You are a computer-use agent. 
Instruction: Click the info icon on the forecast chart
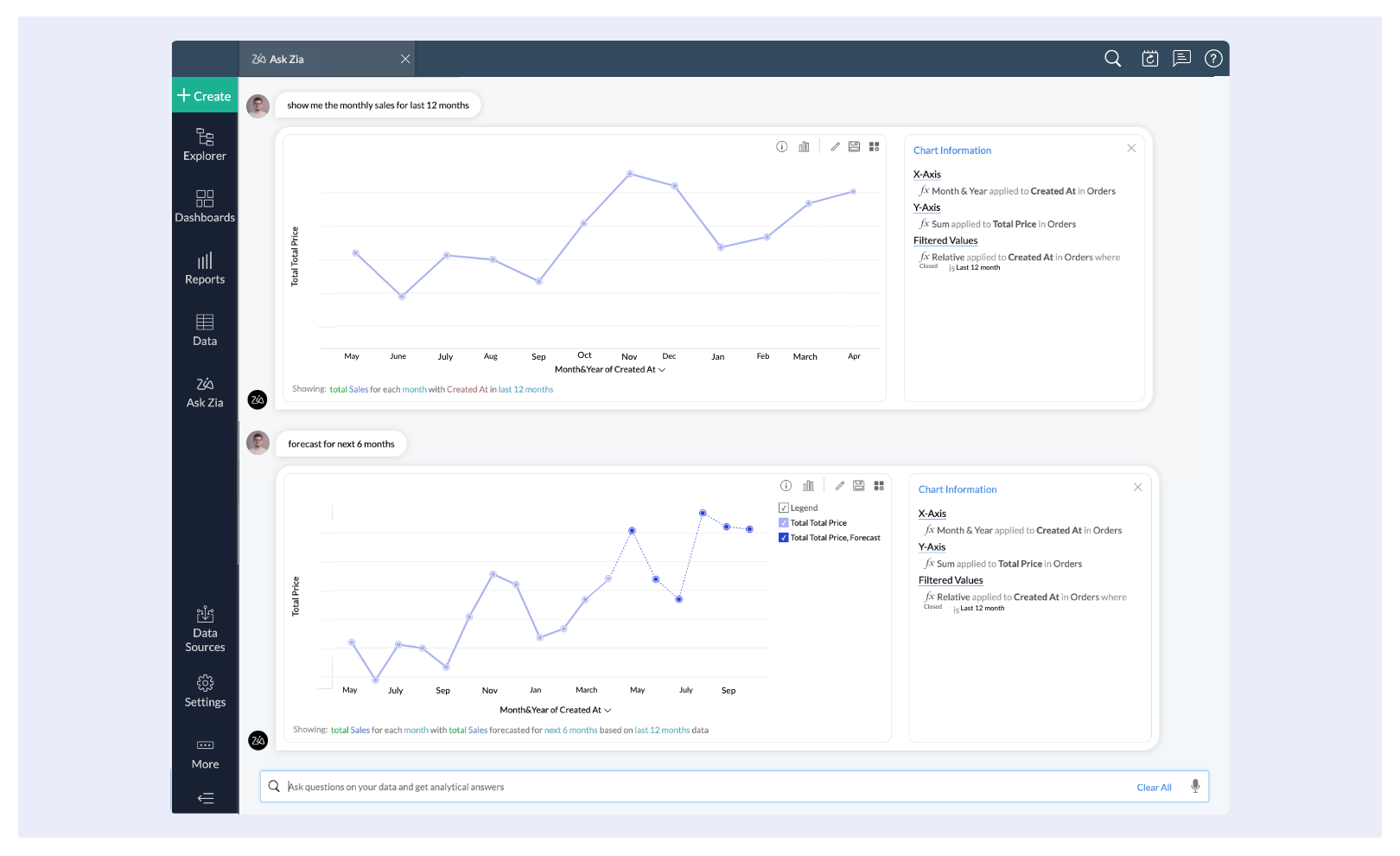click(x=786, y=486)
